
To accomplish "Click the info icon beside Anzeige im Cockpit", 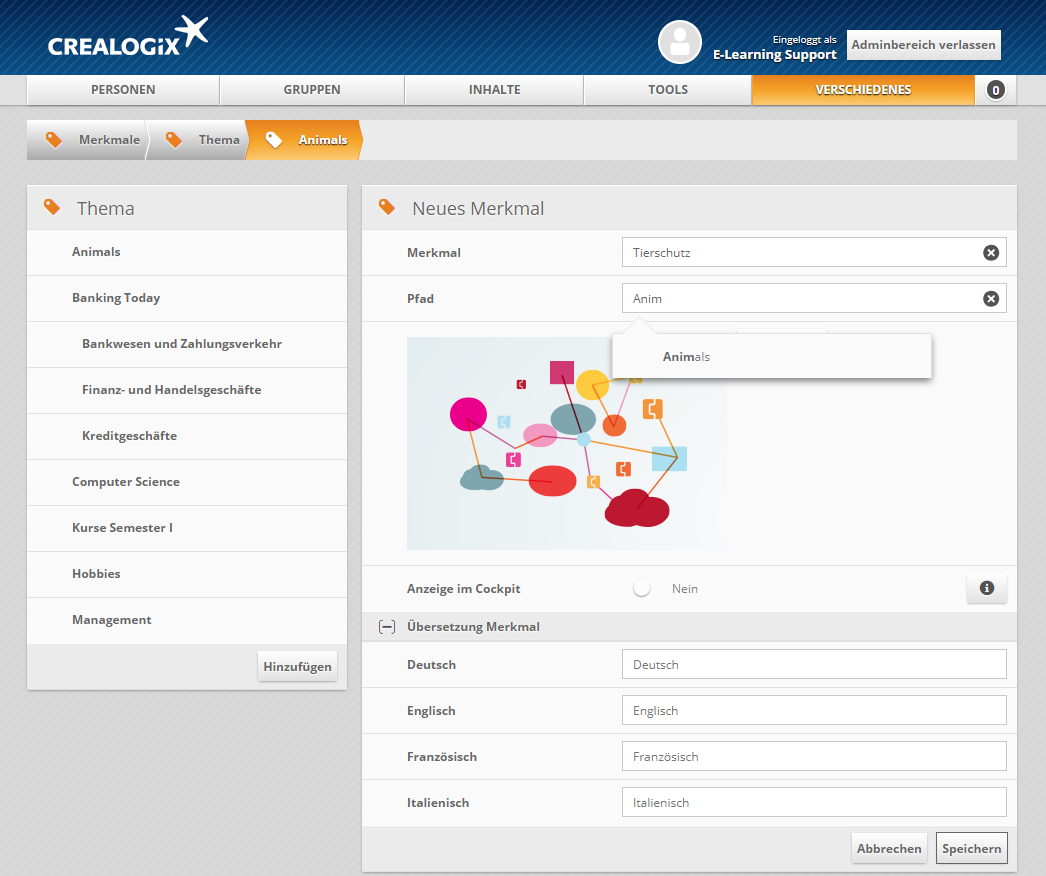I will [x=986, y=589].
